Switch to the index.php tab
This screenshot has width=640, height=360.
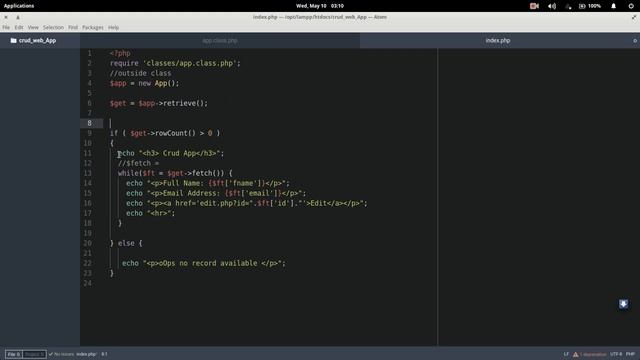[498, 40]
